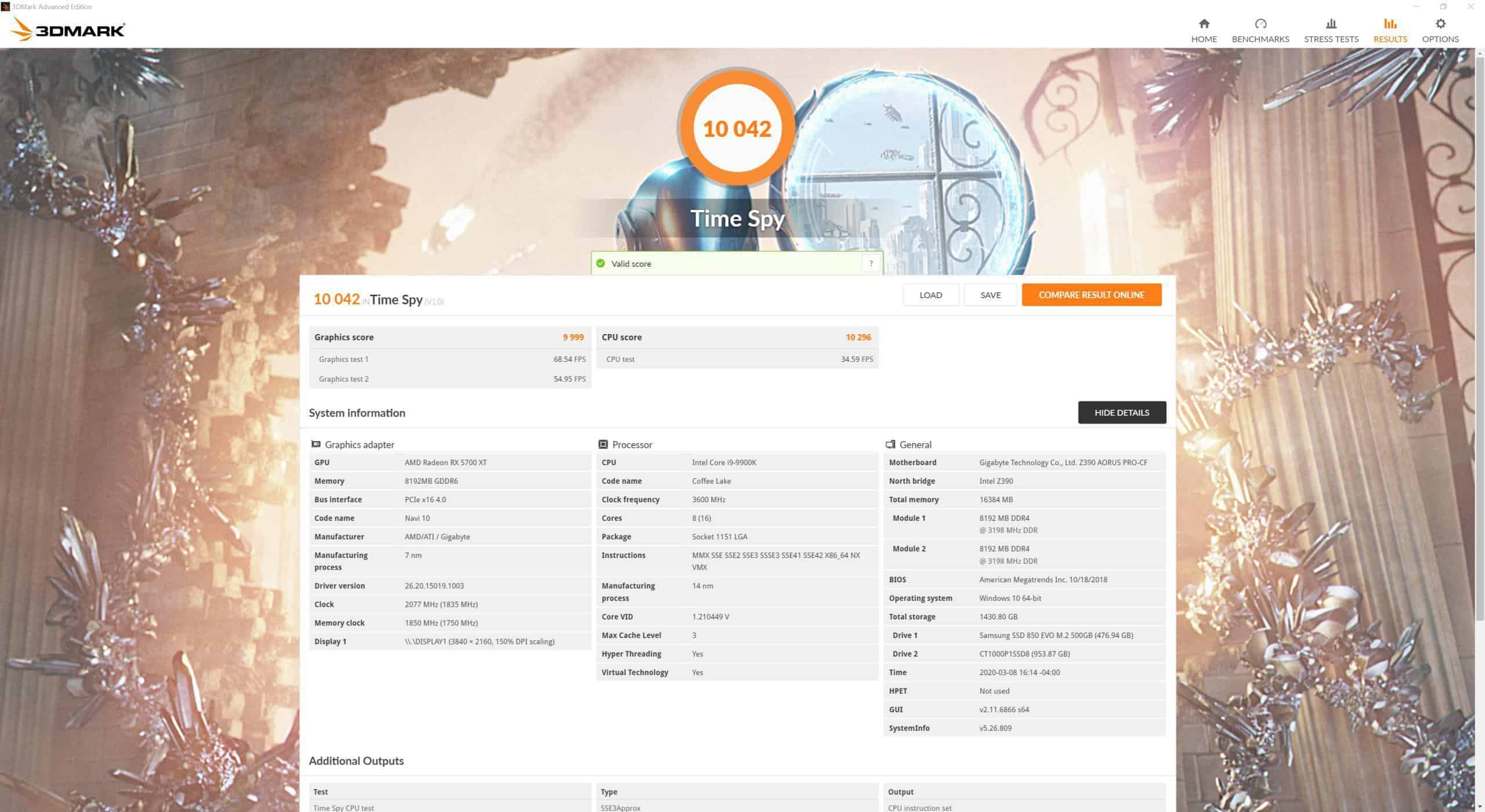This screenshot has width=1485, height=812.
Task: Click Drive 2 value CT1000P1SSD8
Action: [1024, 654]
